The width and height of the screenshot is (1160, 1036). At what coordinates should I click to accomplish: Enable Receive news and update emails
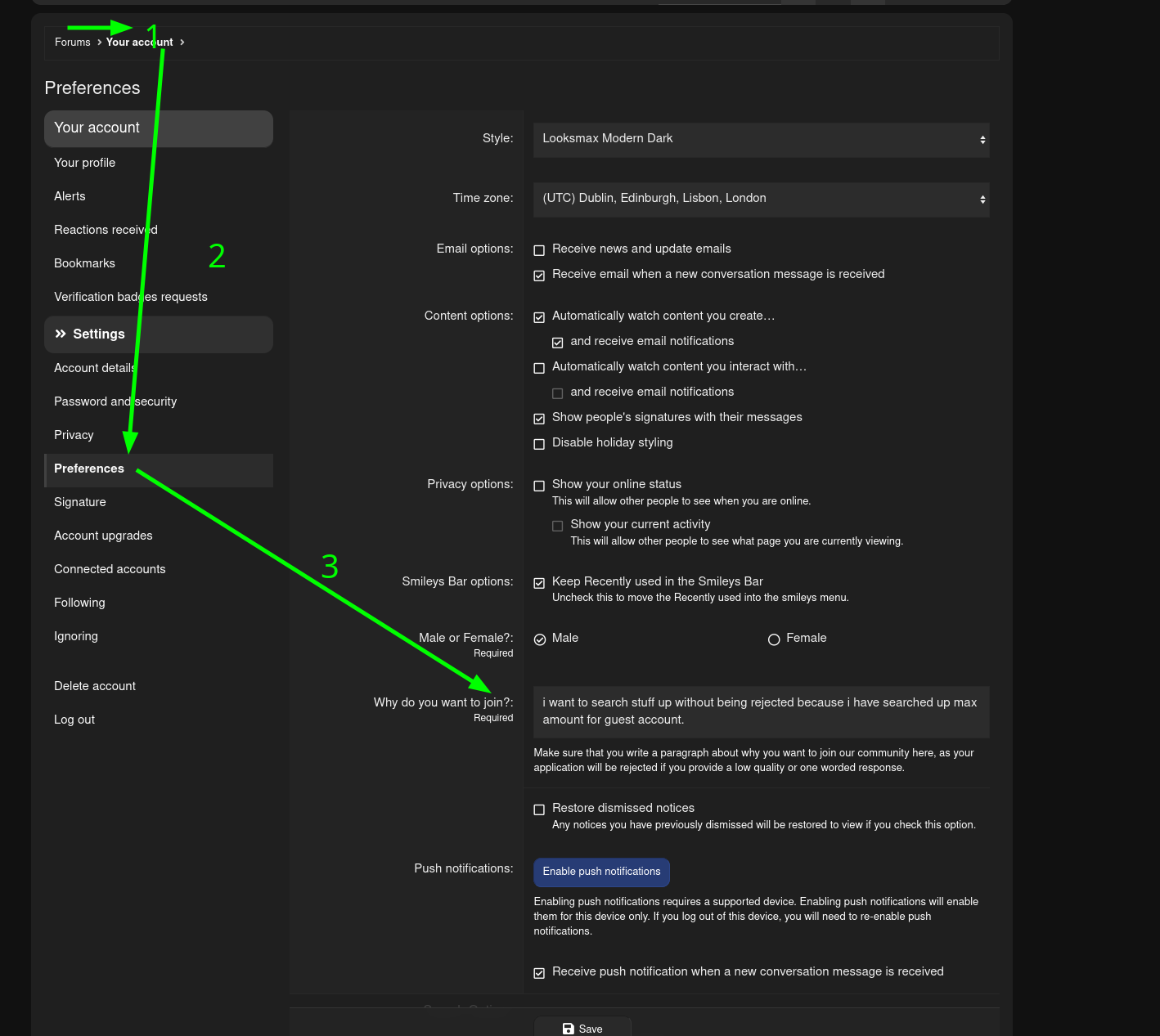pyautogui.click(x=539, y=250)
